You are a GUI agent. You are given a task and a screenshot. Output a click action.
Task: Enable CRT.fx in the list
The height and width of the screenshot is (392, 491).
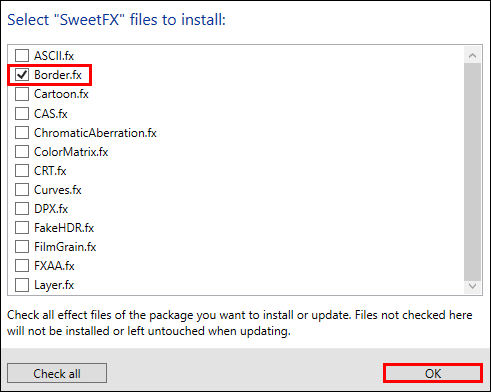pos(22,171)
